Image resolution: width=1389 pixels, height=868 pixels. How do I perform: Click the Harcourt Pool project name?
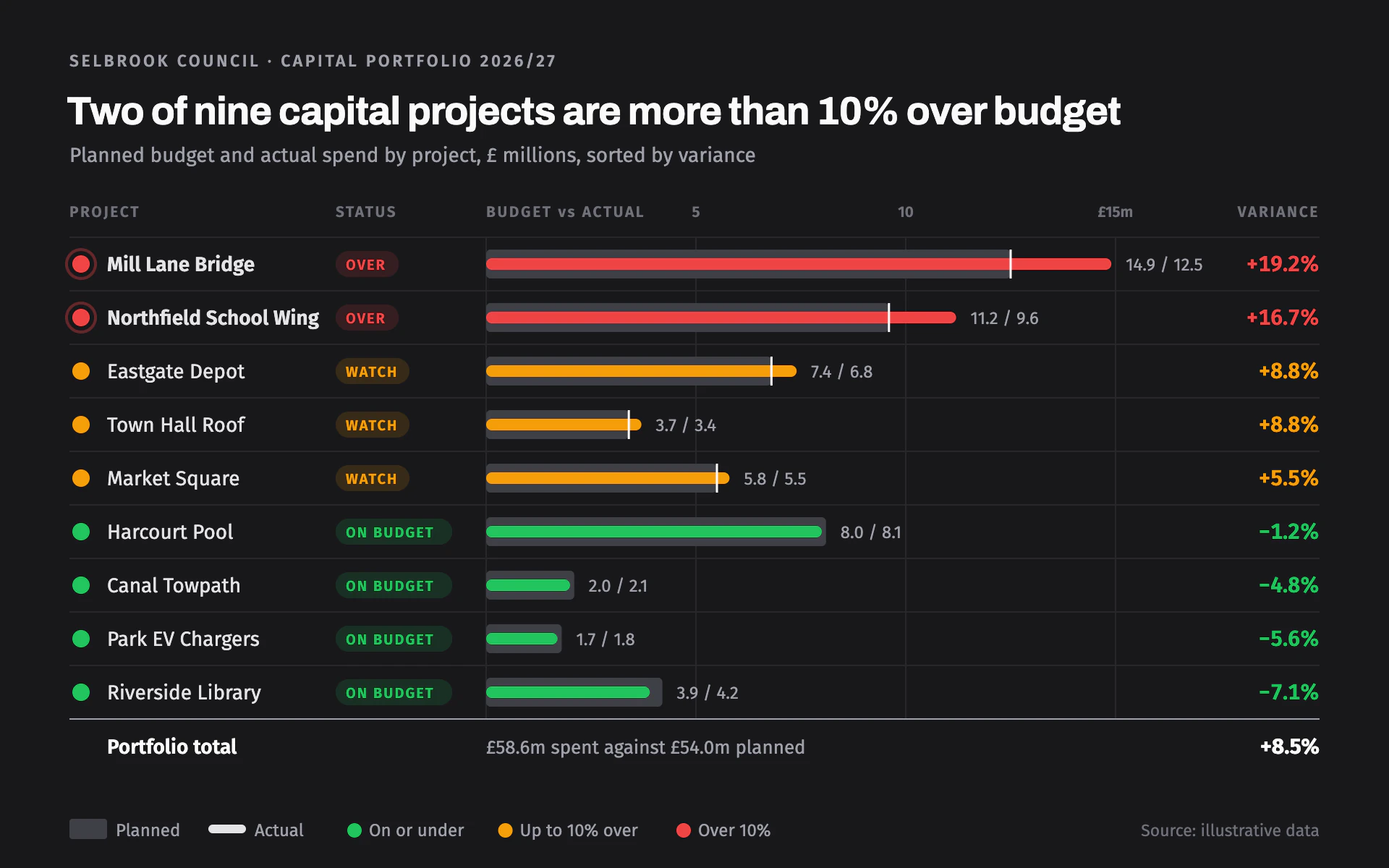[x=170, y=532]
